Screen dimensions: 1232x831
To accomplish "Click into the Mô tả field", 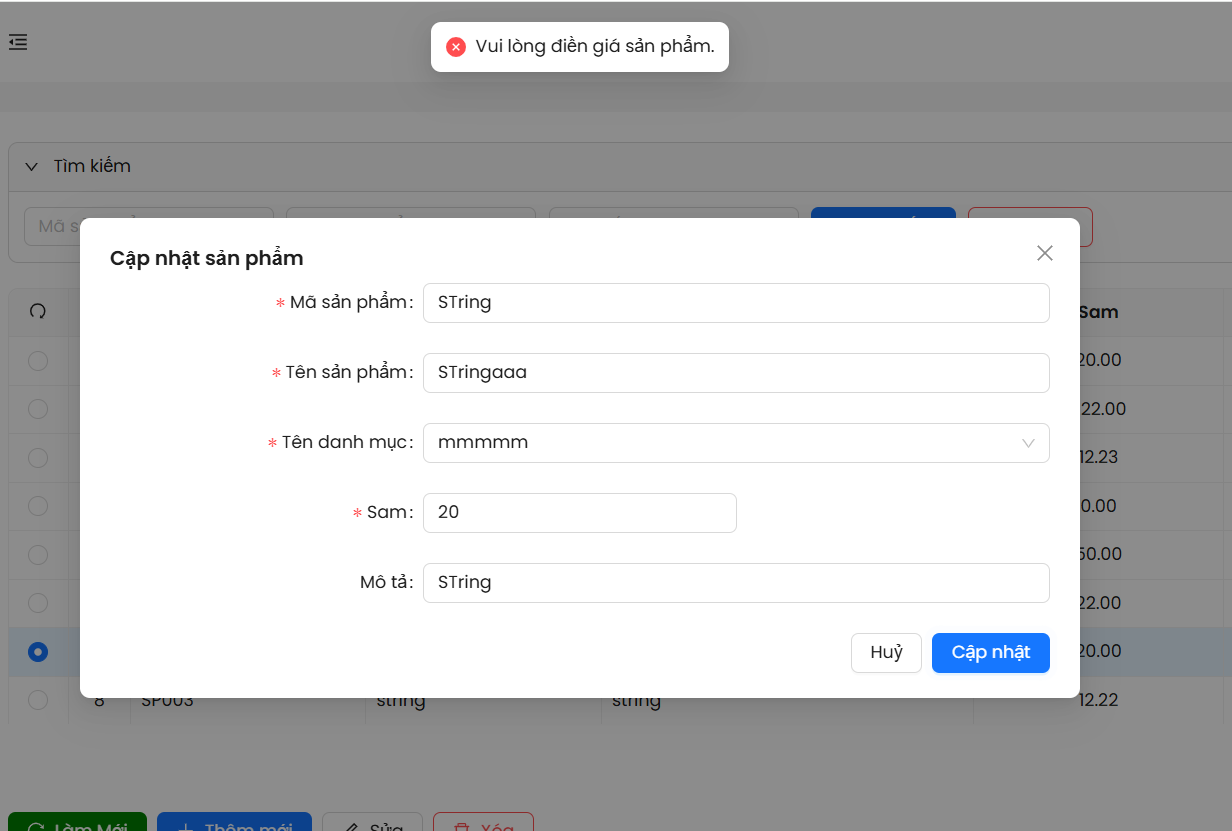I will [736, 583].
